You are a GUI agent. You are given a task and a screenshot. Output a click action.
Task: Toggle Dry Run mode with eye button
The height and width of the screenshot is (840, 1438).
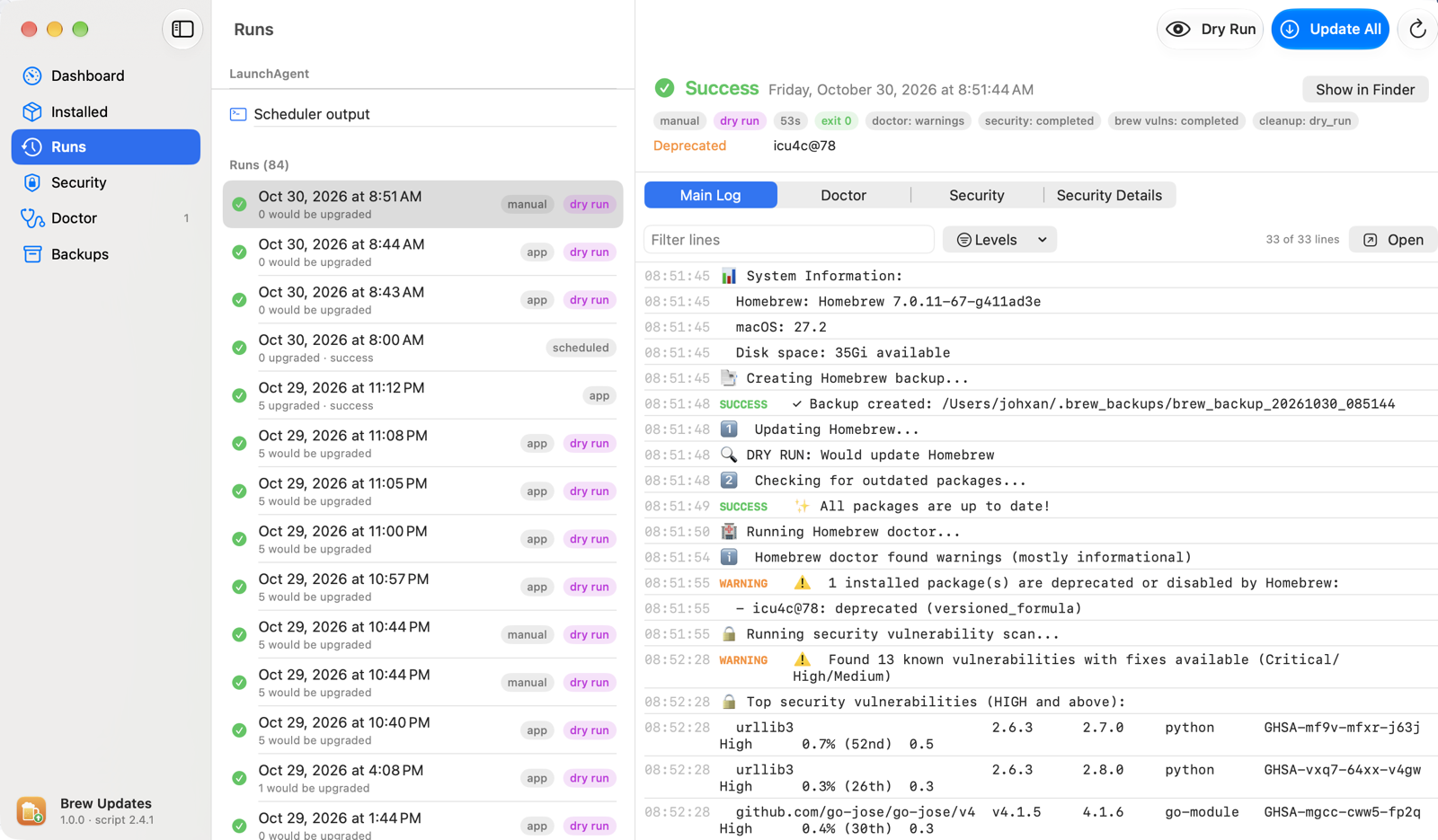point(1210,30)
